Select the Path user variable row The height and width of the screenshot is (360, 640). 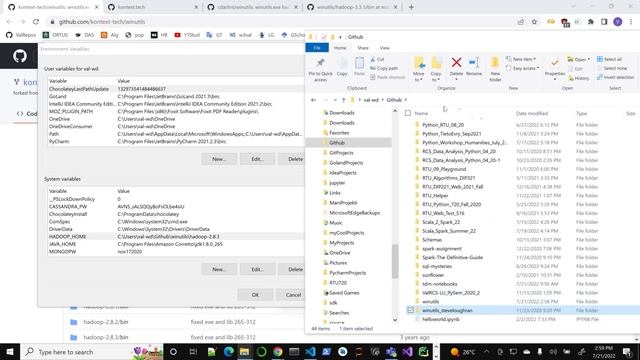pos(176,133)
